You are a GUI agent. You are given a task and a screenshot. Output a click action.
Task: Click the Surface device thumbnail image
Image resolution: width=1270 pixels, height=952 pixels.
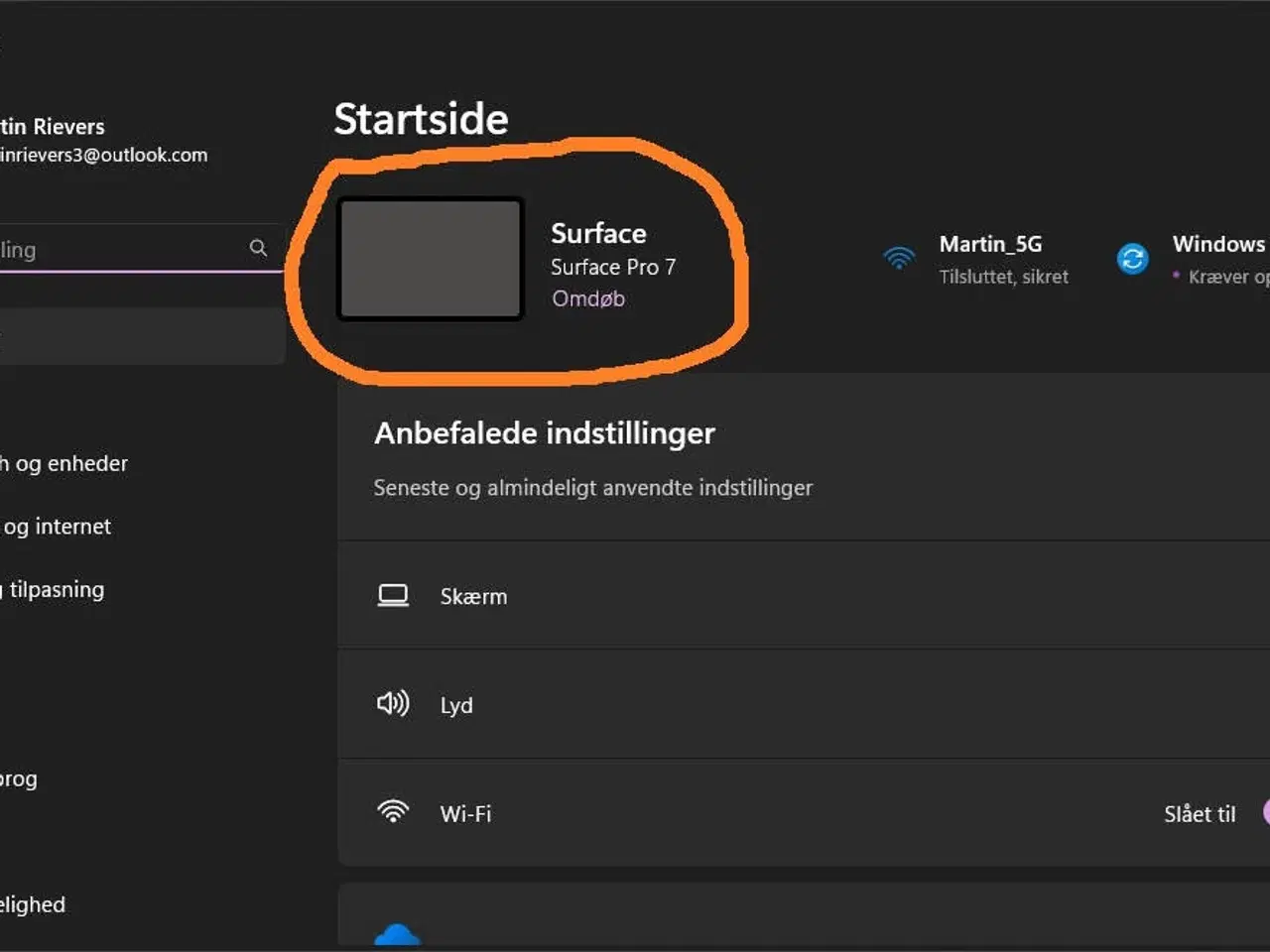pyautogui.click(x=430, y=259)
